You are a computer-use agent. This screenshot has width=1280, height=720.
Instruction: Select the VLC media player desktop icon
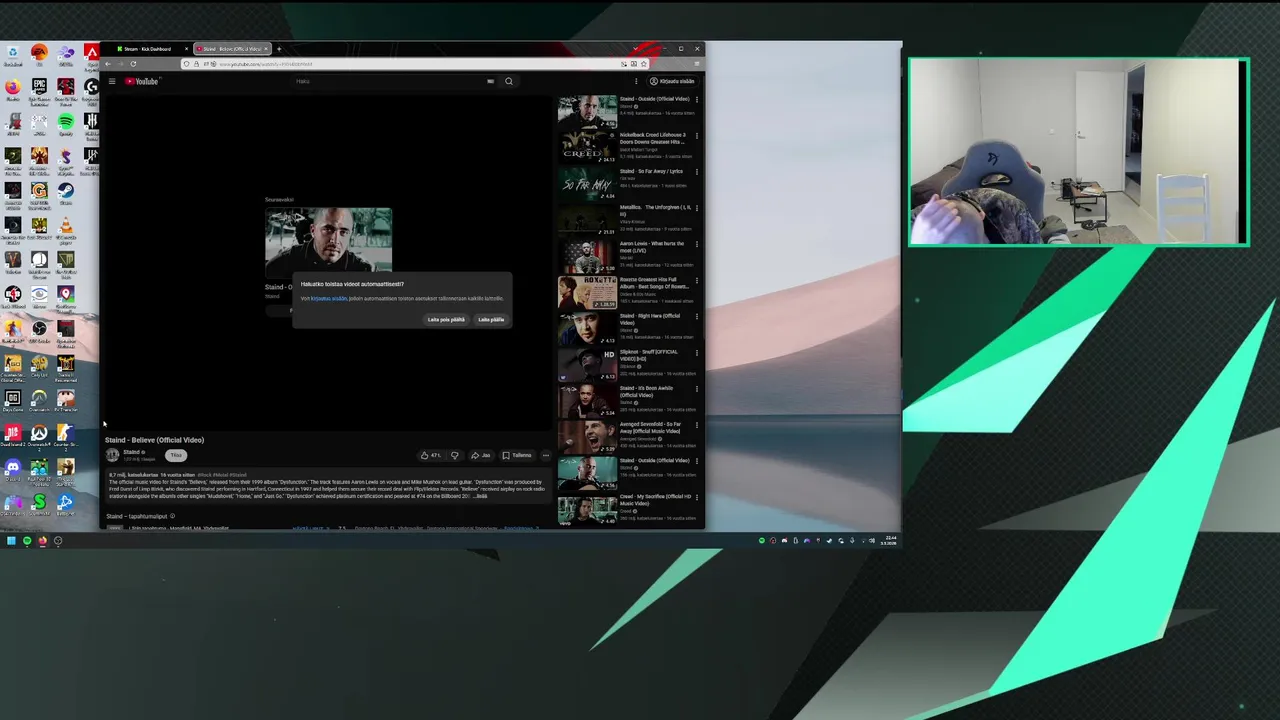[65, 228]
